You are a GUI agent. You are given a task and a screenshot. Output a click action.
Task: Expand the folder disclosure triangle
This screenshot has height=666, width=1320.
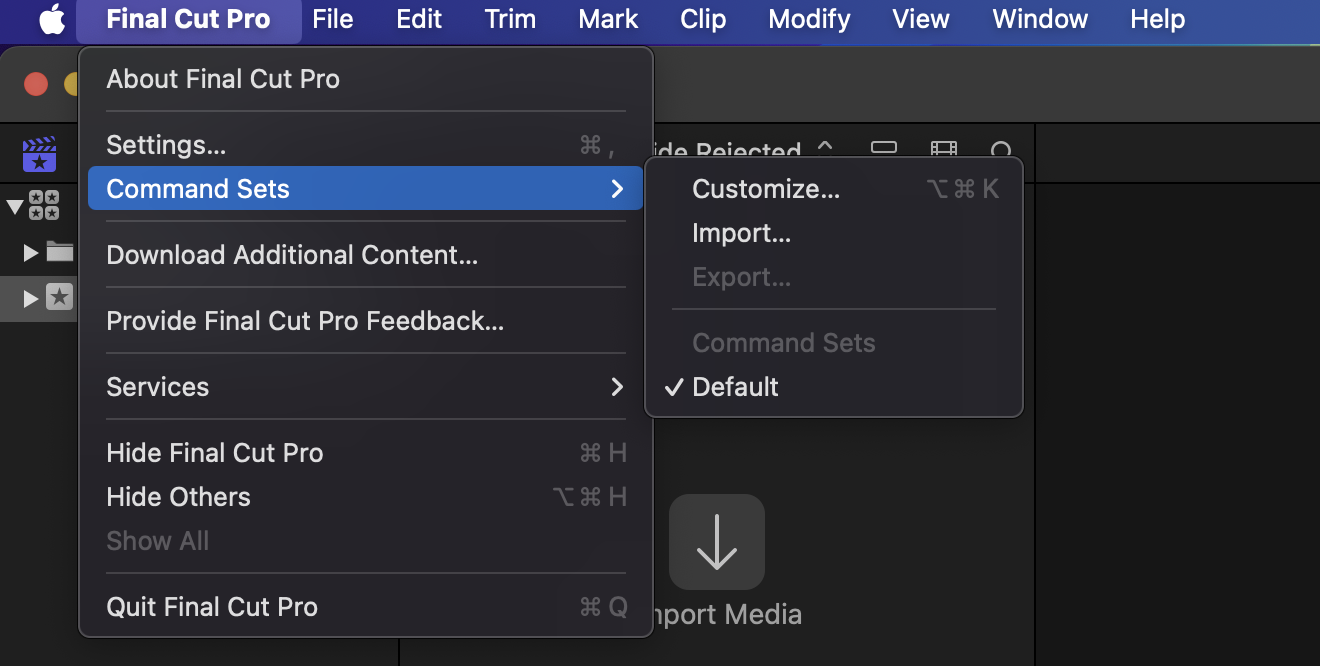click(31, 252)
